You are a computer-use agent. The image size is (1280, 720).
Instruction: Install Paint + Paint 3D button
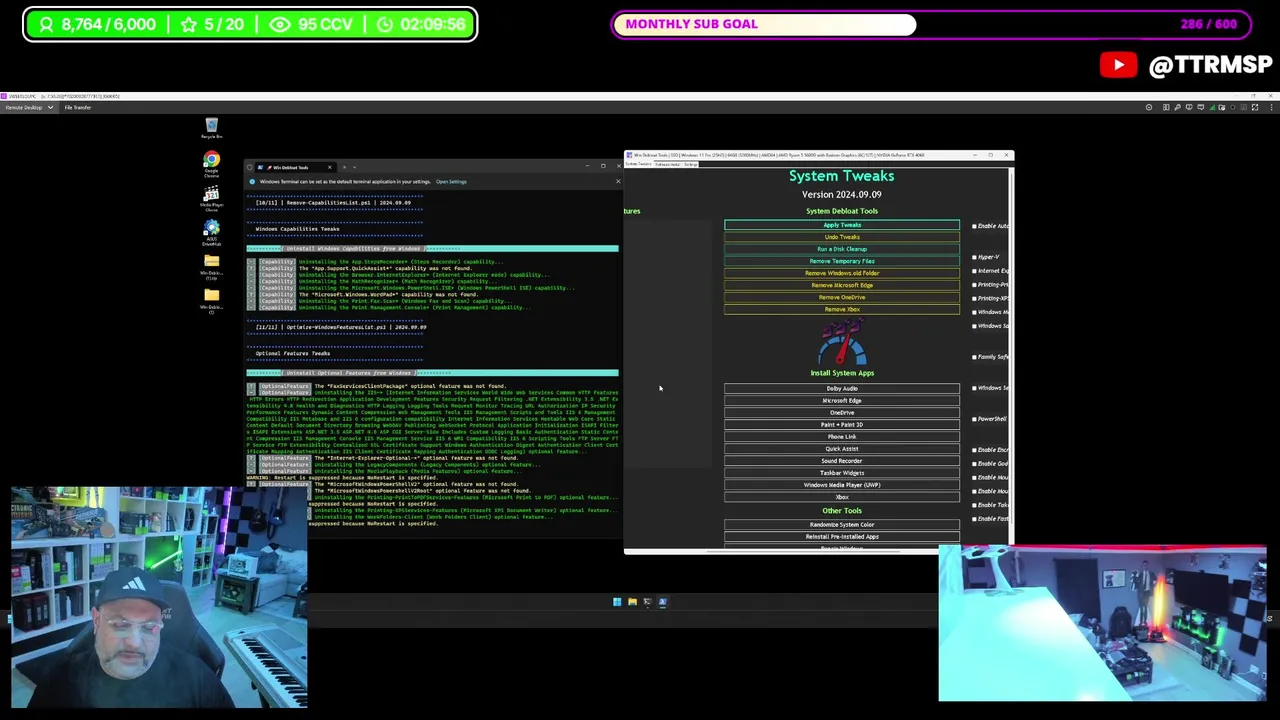[x=842, y=424]
